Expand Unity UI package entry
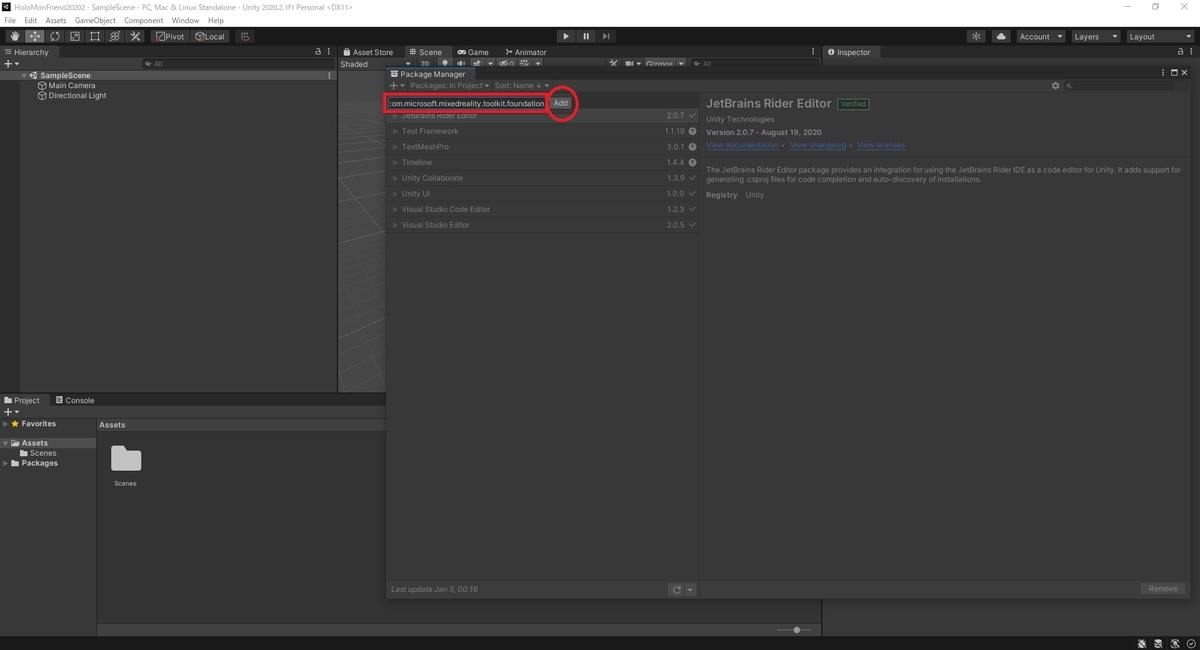The height and width of the screenshot is (650, 1200). coord(395,194)
